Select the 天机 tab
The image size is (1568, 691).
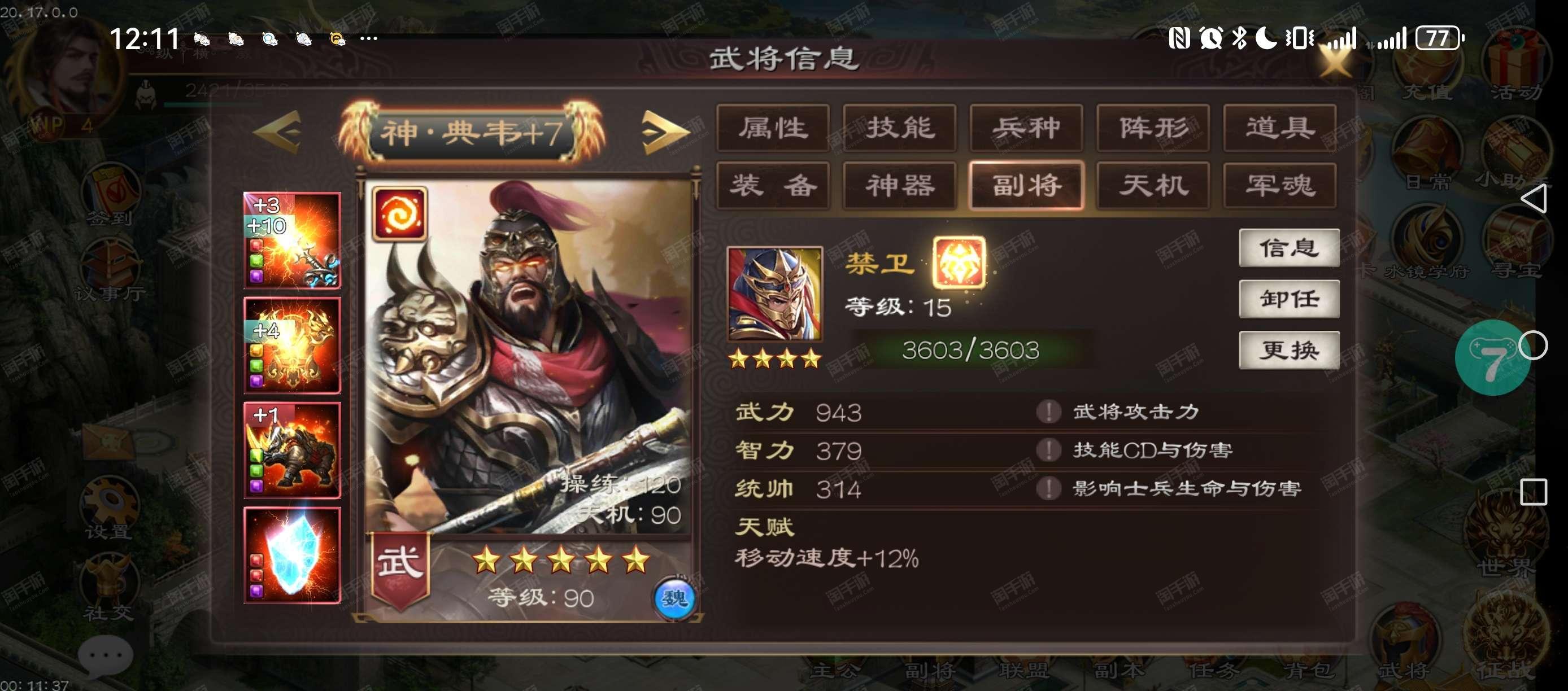1153,186
